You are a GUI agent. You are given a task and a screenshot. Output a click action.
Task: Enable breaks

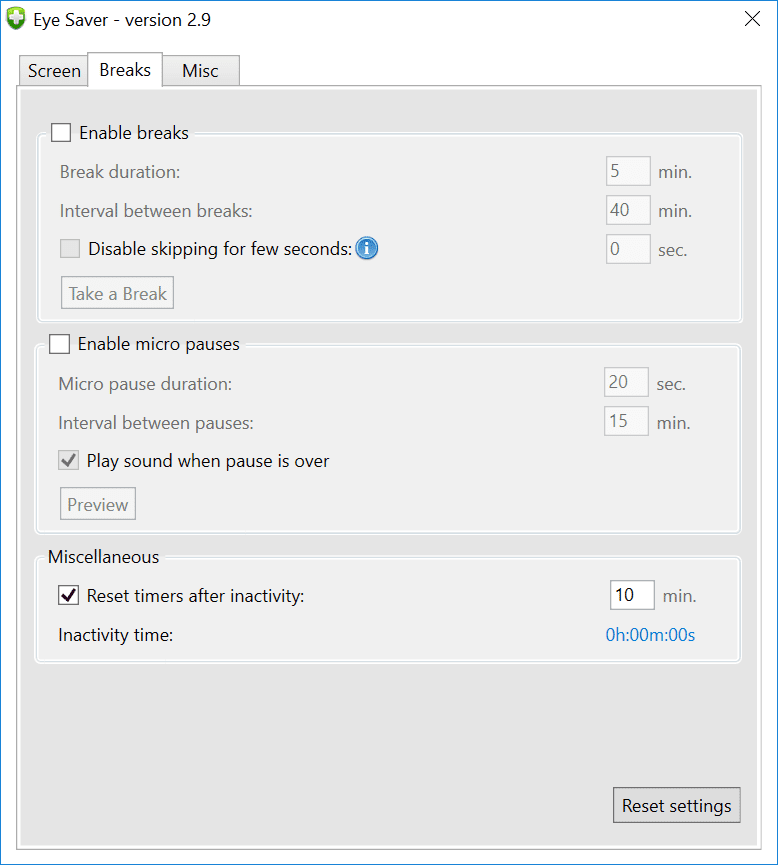click(x=61, y=132)
